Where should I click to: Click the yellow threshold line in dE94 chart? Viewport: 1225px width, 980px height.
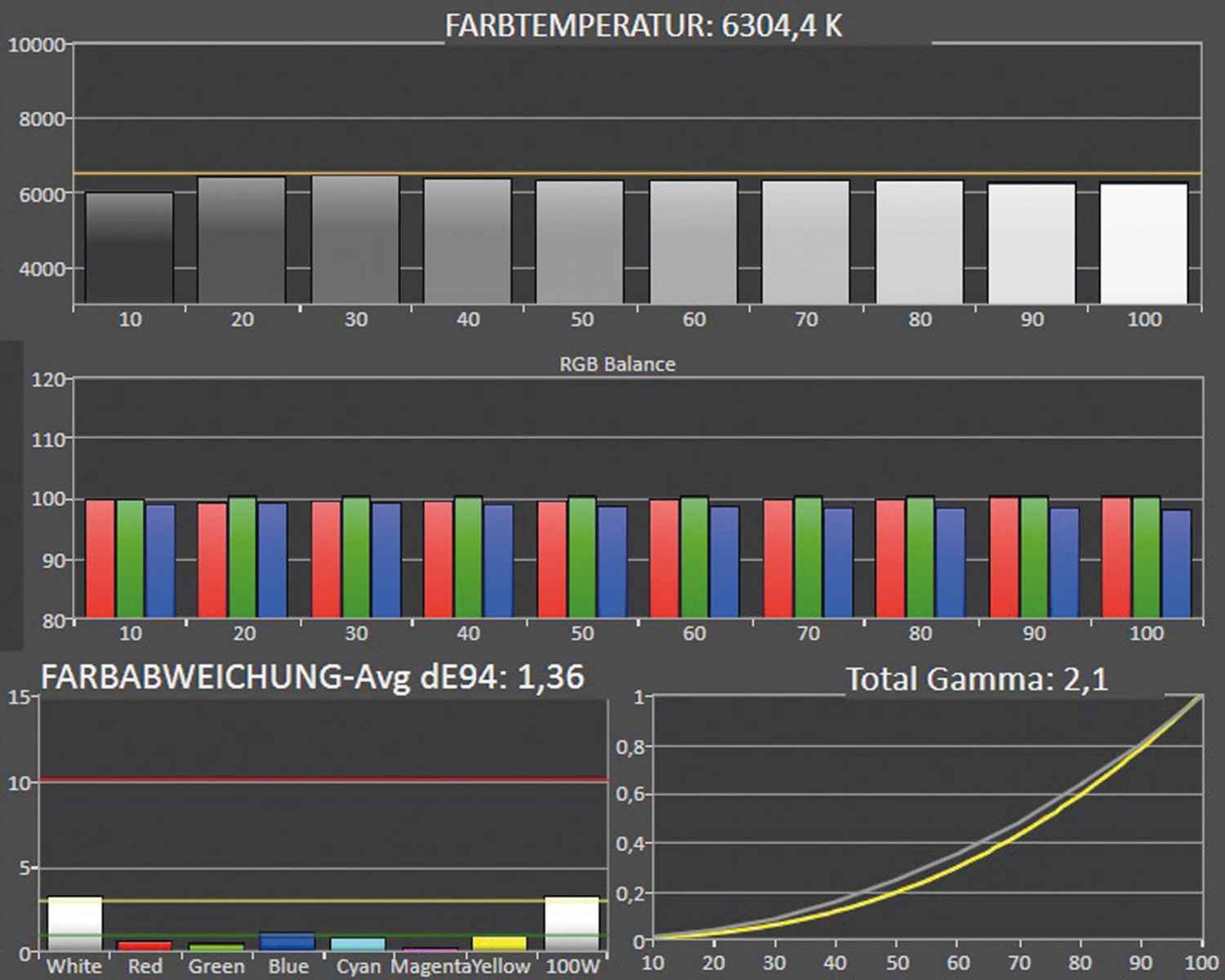pyautogui.click(x=323, y=901)
